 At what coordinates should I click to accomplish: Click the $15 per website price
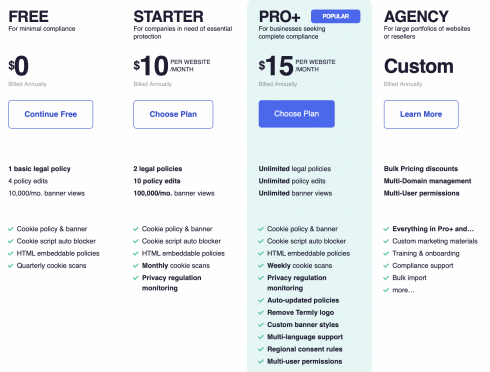click(297, 66)
